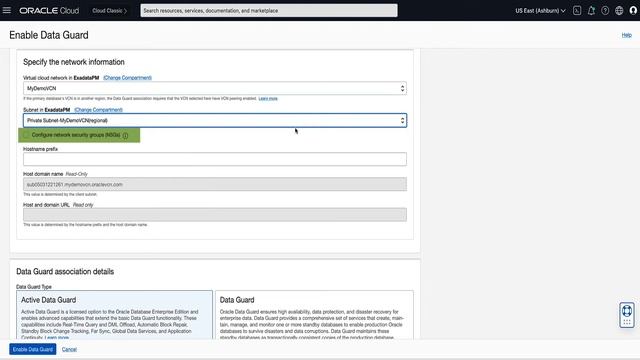Open the Subnet dropdown

[215, 120]
